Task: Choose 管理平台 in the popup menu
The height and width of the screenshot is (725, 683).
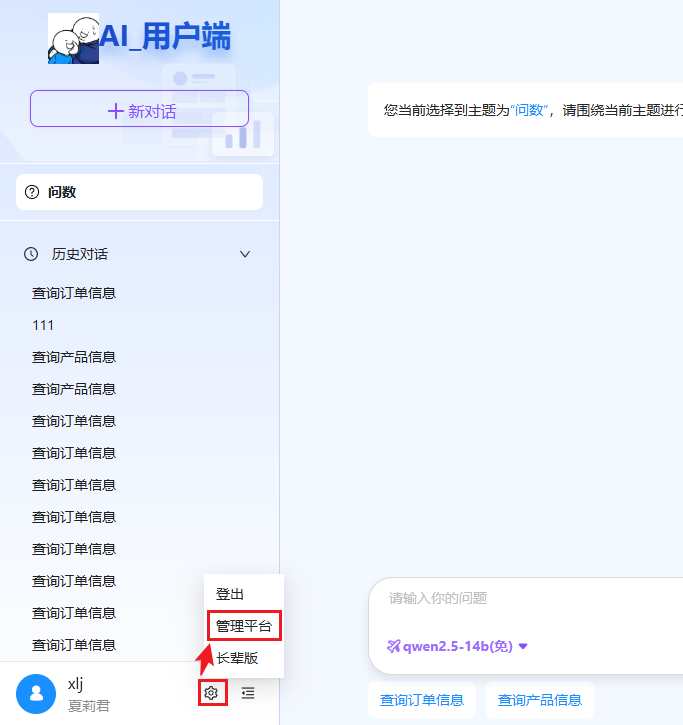Action: tap(243, 626)
